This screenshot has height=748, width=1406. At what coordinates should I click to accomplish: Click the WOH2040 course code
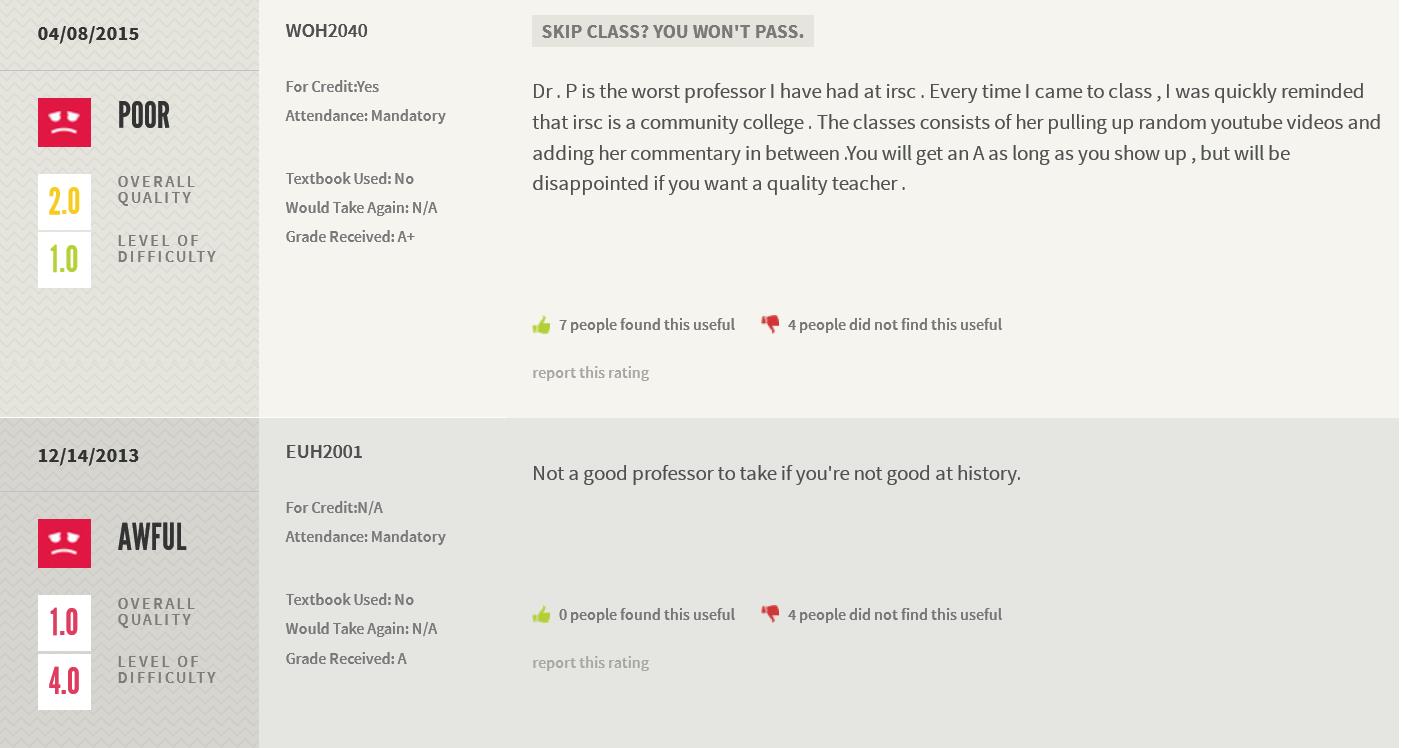point(326,31)
